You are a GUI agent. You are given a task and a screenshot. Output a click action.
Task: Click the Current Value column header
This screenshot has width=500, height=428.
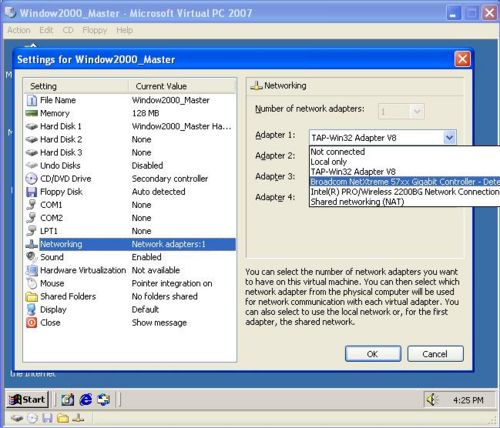coord(182,86)
